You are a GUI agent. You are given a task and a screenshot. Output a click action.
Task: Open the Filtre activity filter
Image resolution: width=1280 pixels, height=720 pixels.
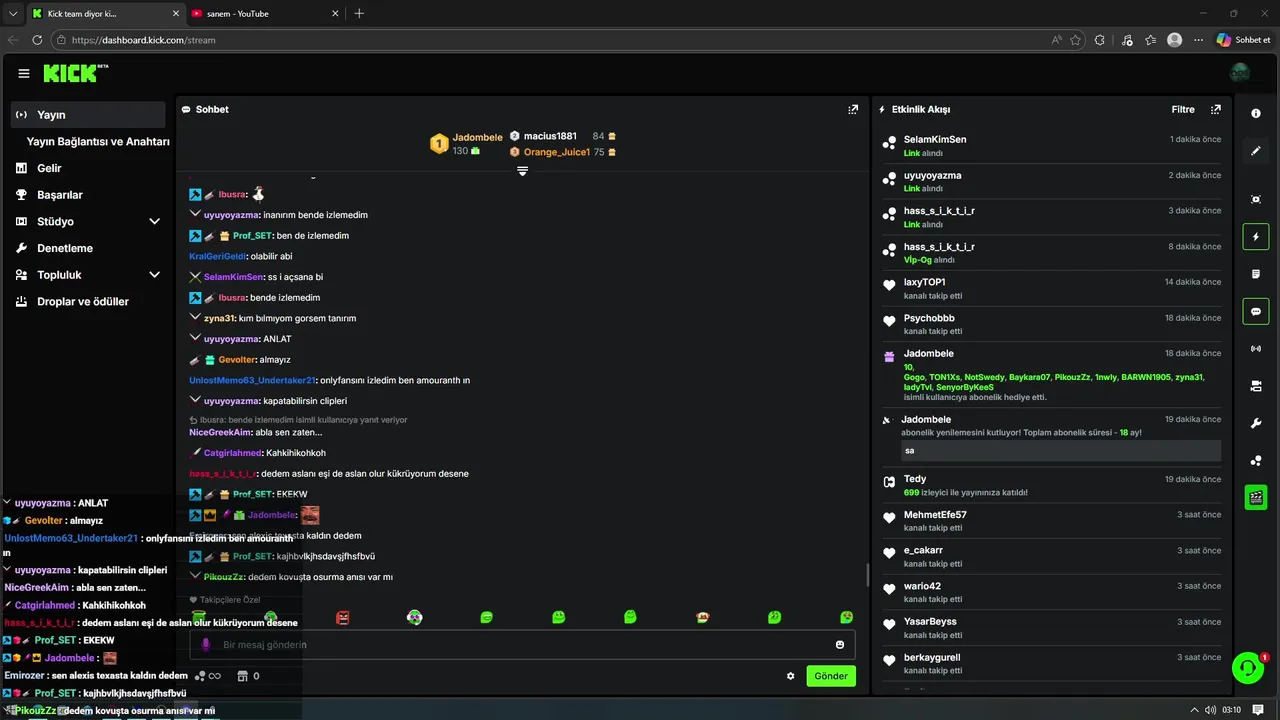pos(1183,109)
